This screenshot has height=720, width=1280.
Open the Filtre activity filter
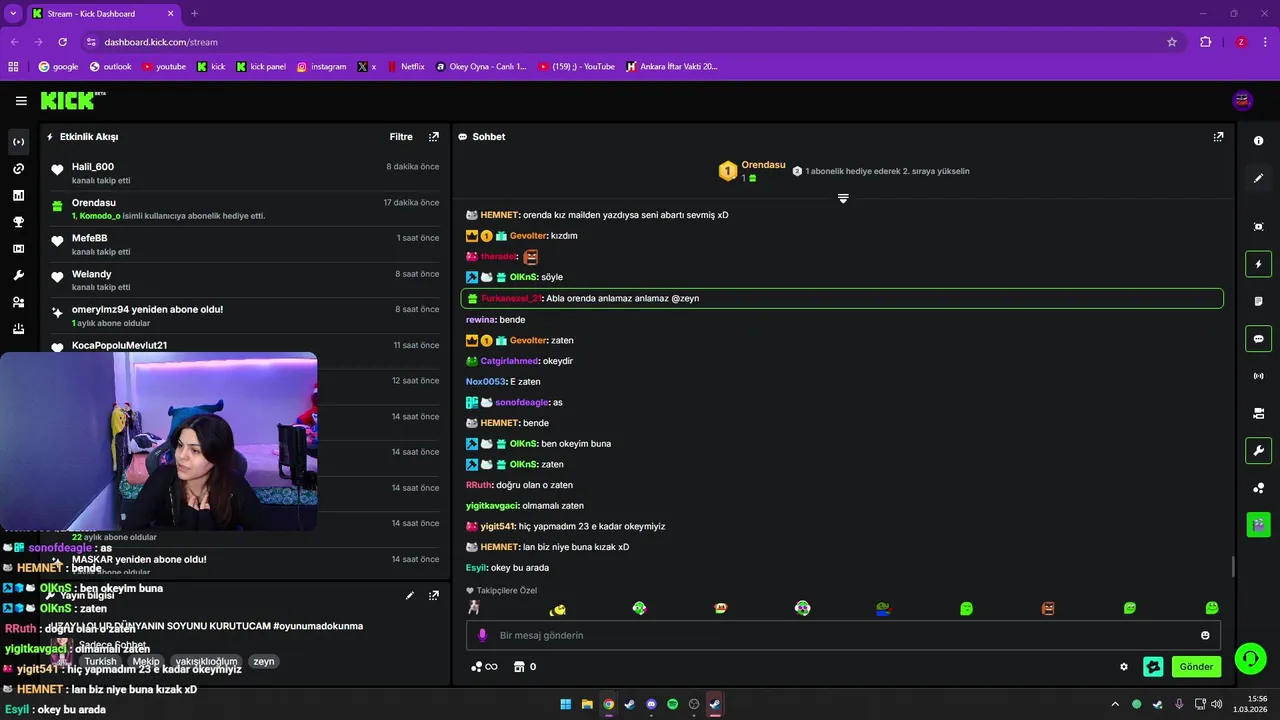coord(401,137)
